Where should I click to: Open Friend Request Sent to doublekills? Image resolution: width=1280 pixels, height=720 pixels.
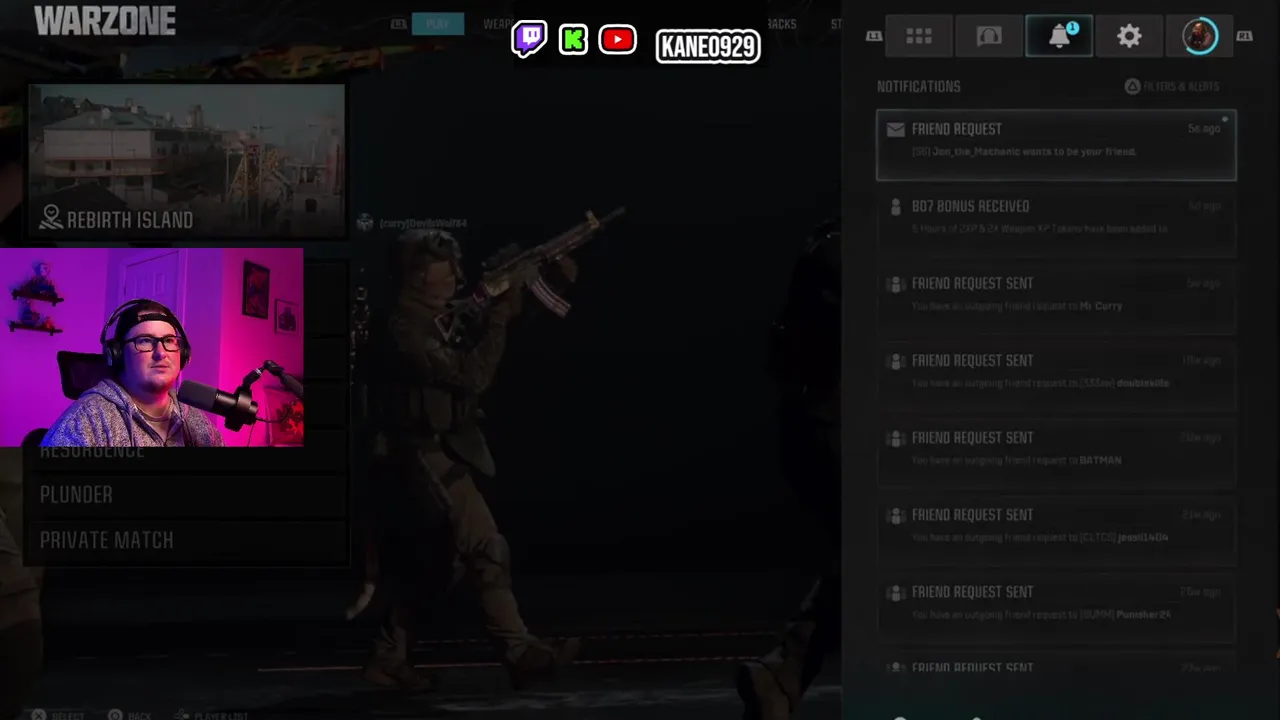pos(1056,375)
